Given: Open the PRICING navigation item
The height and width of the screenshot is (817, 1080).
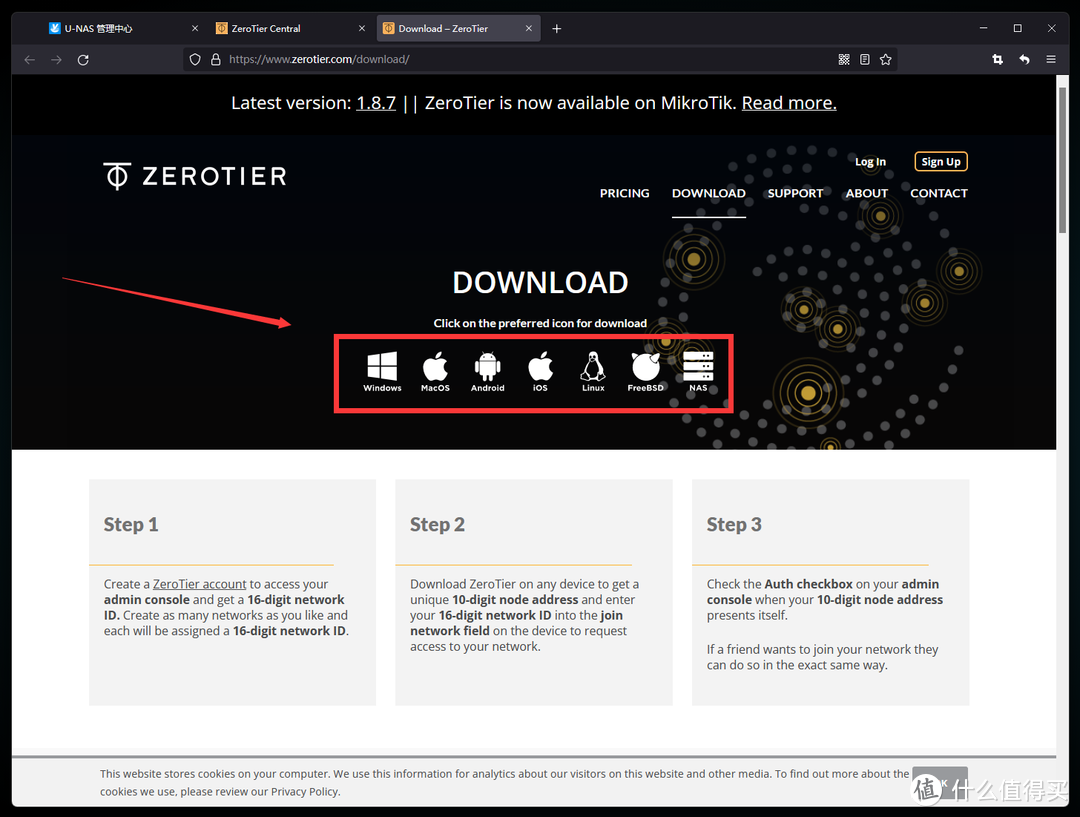Looking at the screenshot, I should (x=624, y=193).
